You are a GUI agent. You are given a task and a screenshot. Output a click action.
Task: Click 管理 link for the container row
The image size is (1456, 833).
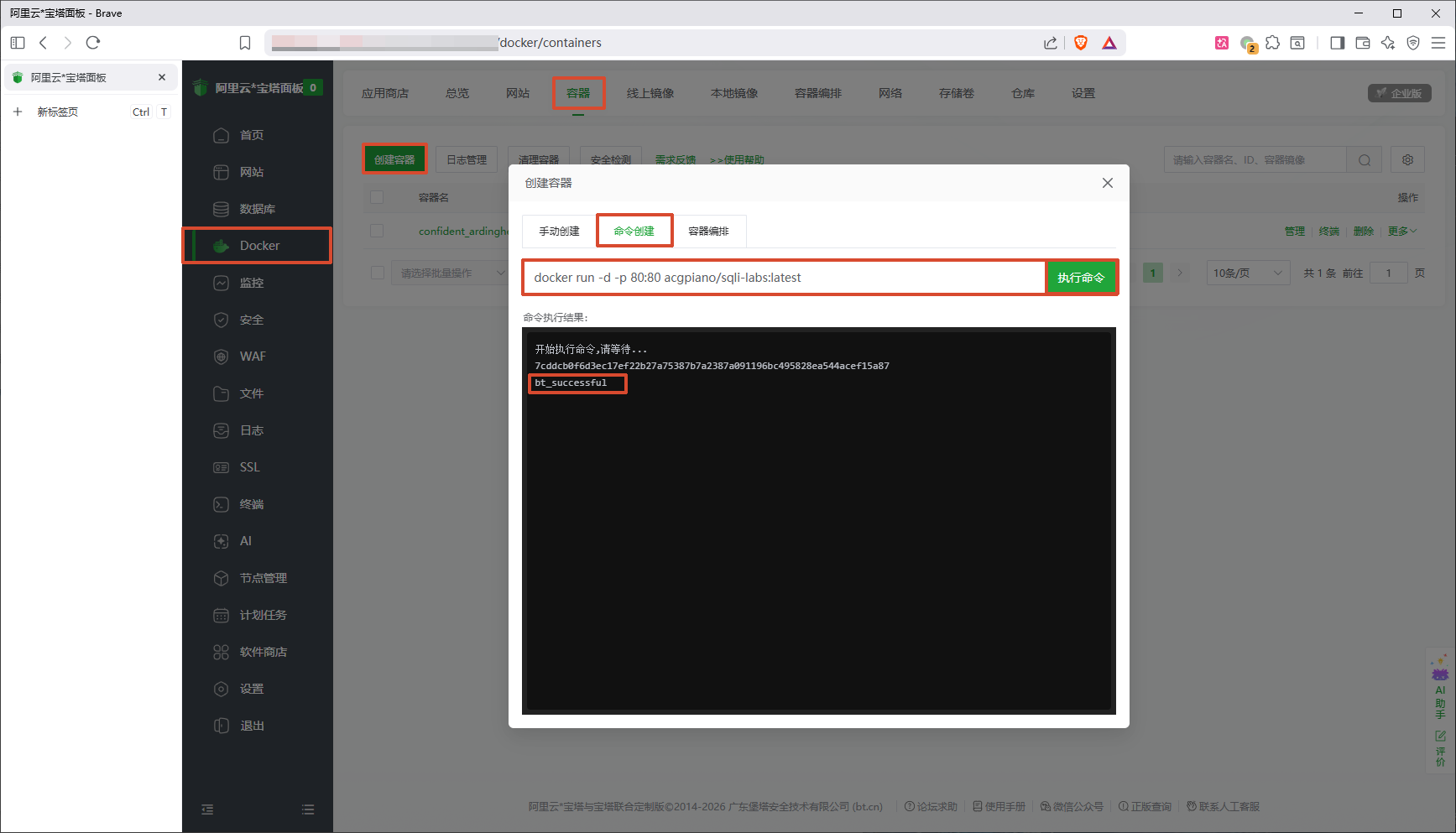1295,231
